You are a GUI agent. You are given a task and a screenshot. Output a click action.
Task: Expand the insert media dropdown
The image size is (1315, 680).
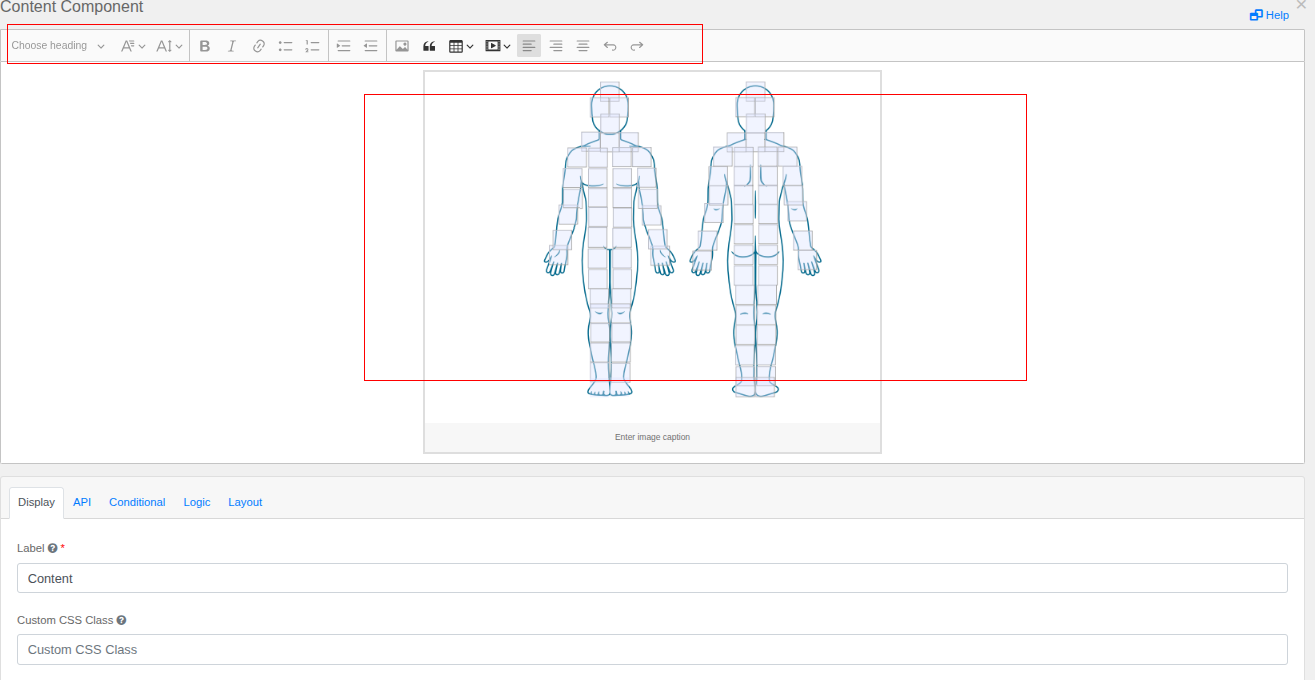click(x=498, y=46)
